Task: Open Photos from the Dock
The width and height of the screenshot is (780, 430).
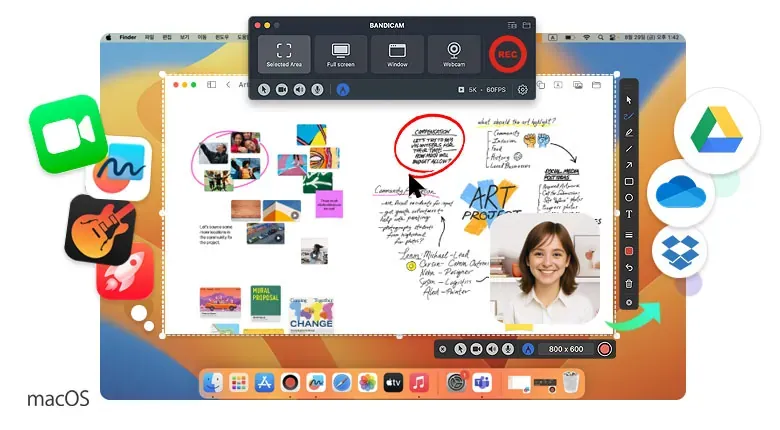Action: click(368, 383)
